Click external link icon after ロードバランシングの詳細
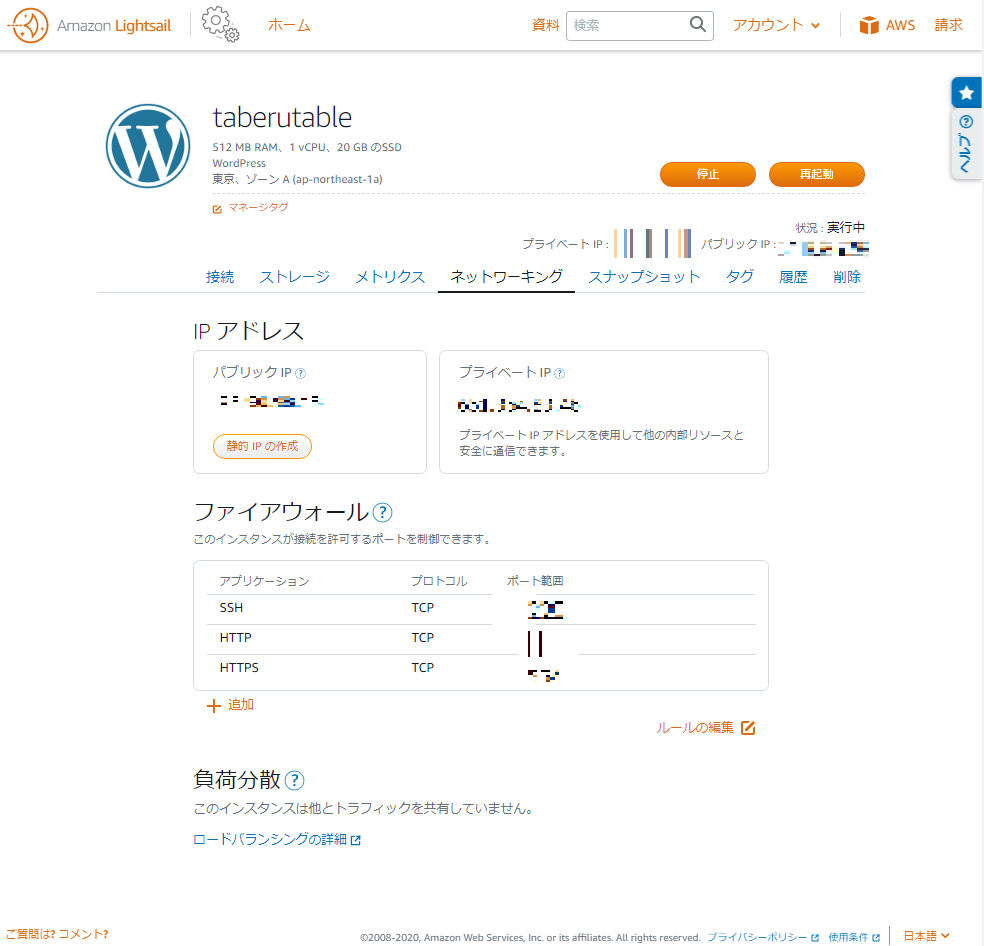The width and height of the screenshot is (984, 946). tap(356, 840)
